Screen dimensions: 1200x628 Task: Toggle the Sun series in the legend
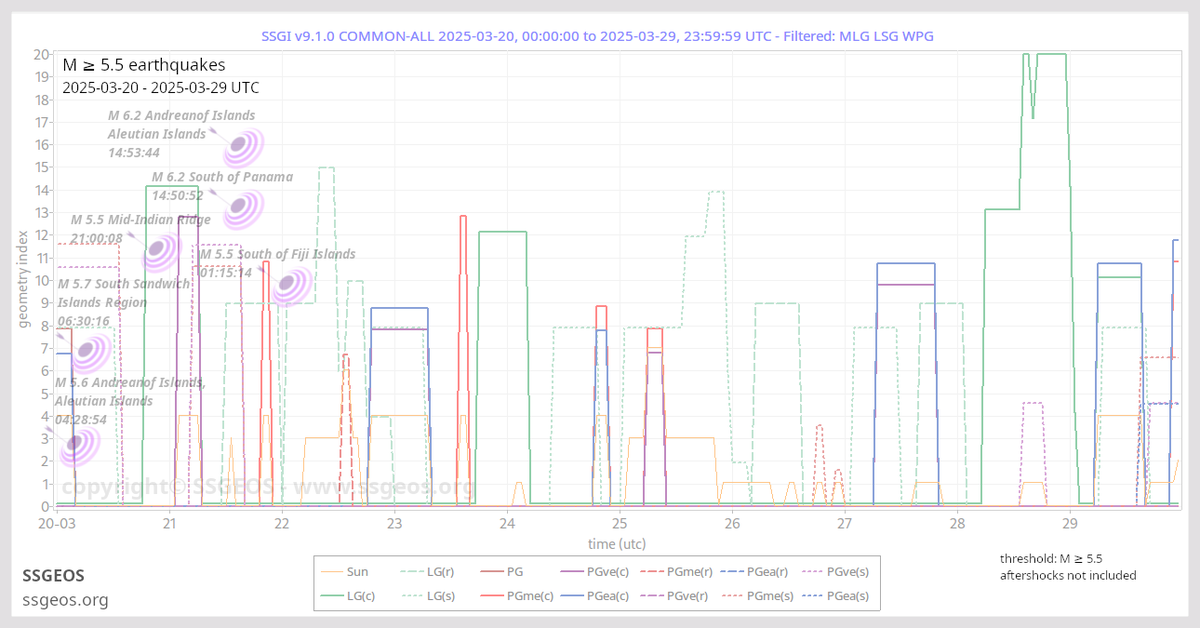pos(345,572)
